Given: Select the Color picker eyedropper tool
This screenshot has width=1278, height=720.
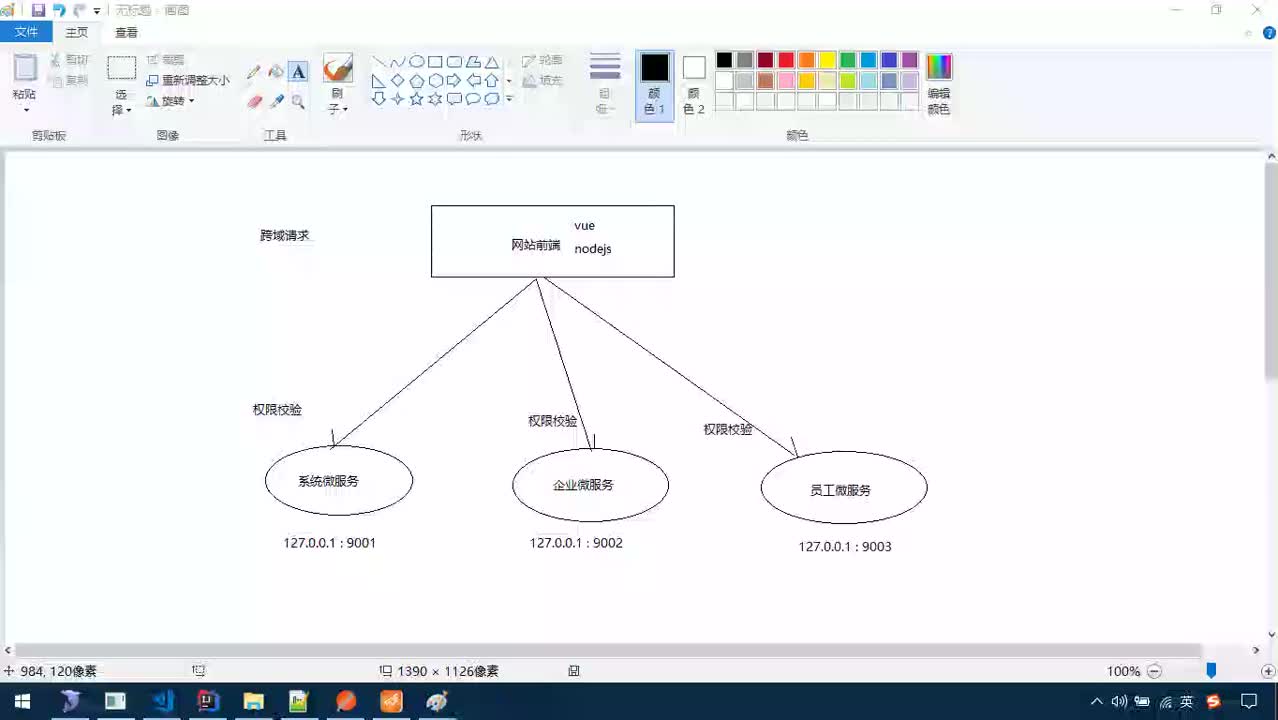Looking at the screenshot, I should 276,101.
